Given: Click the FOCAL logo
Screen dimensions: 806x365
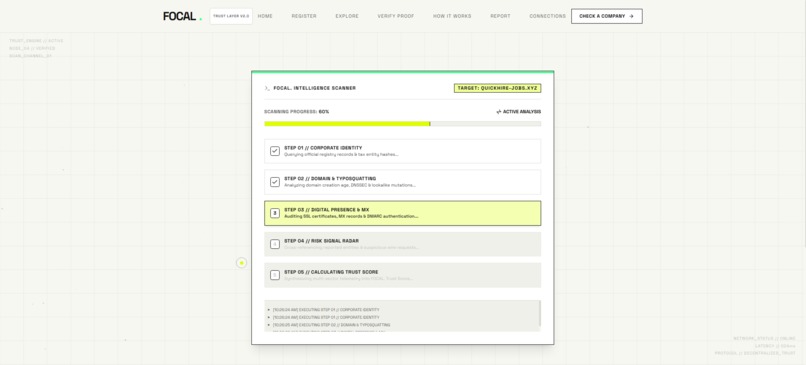Looking at the screenshot, I should [x=182, y=16].
